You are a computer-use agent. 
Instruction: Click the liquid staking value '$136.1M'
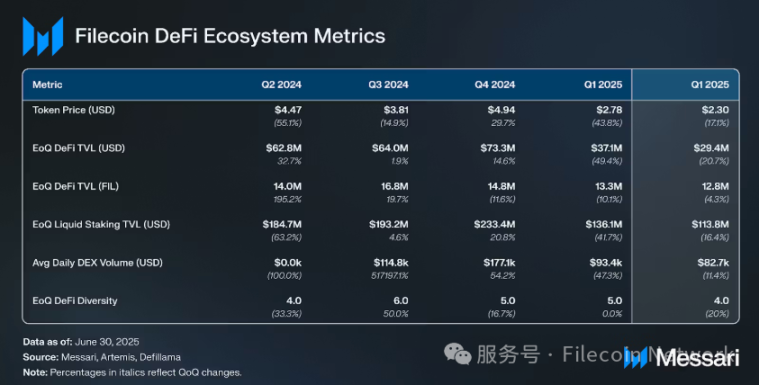[x=604, y=225]
